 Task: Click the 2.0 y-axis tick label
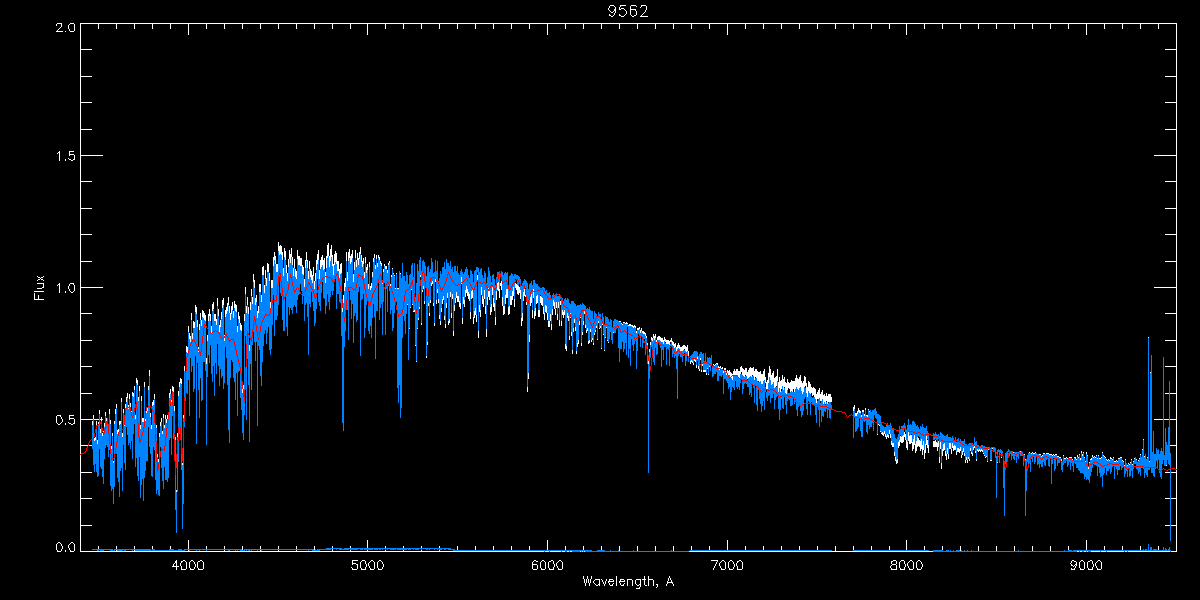[66, 28]
